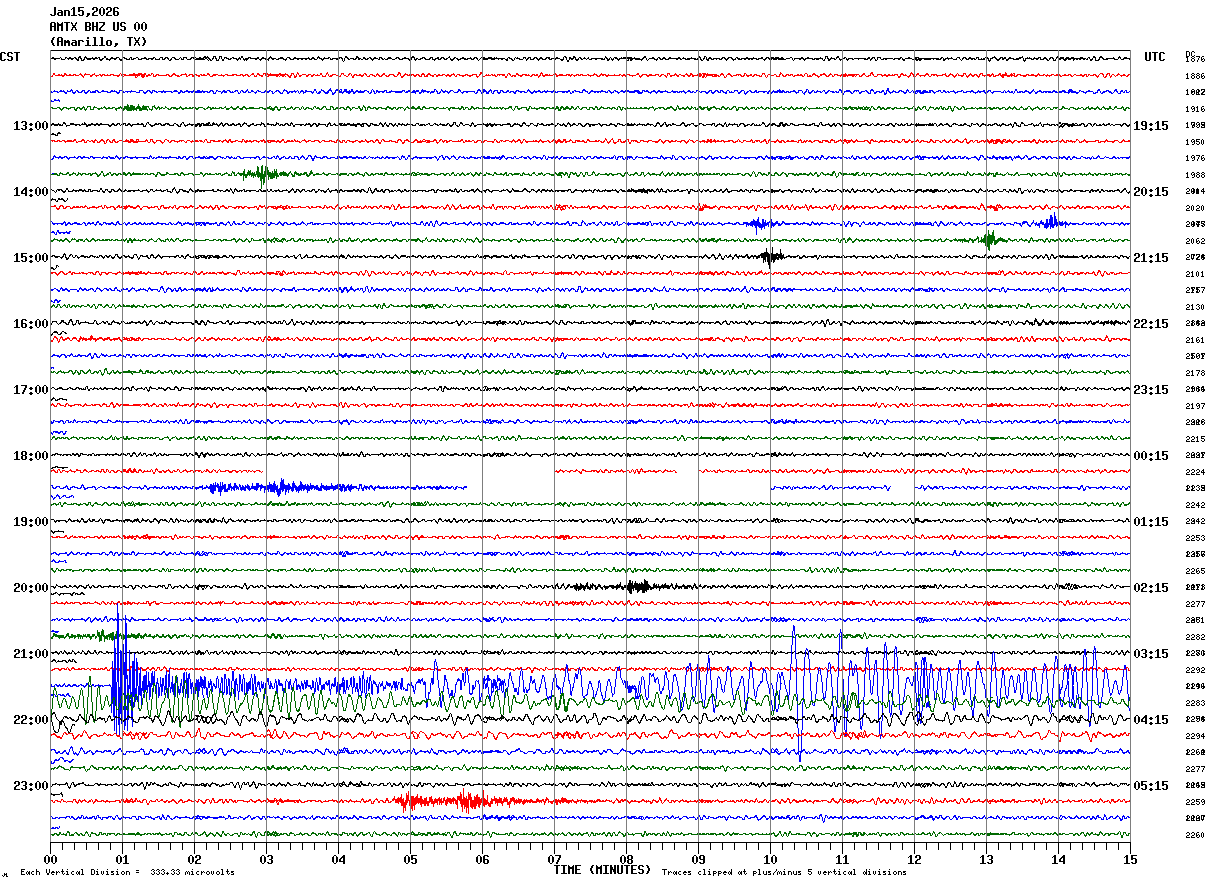The image size is (1210, 886).
Task: Click the vertical division microvolts scale note
Action: [x=127, y=872]
